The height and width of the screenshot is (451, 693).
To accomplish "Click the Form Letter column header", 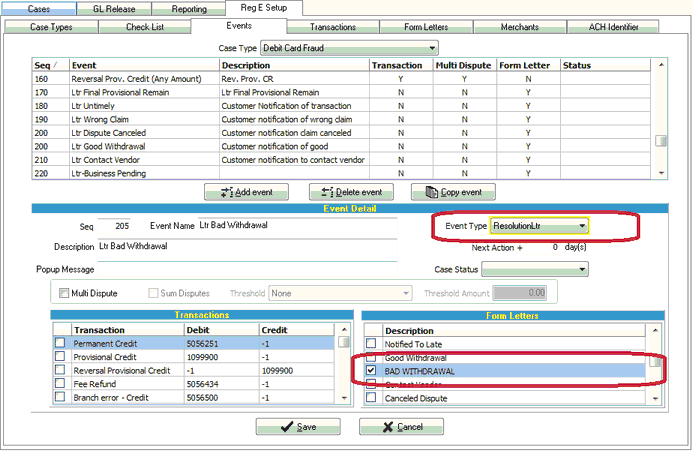I will 528,65.
